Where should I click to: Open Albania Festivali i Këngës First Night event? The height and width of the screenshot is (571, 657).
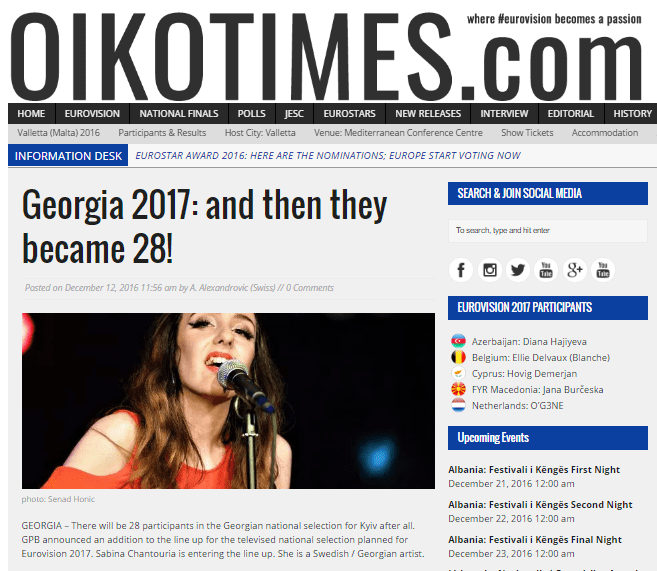(x=534, y=470)
